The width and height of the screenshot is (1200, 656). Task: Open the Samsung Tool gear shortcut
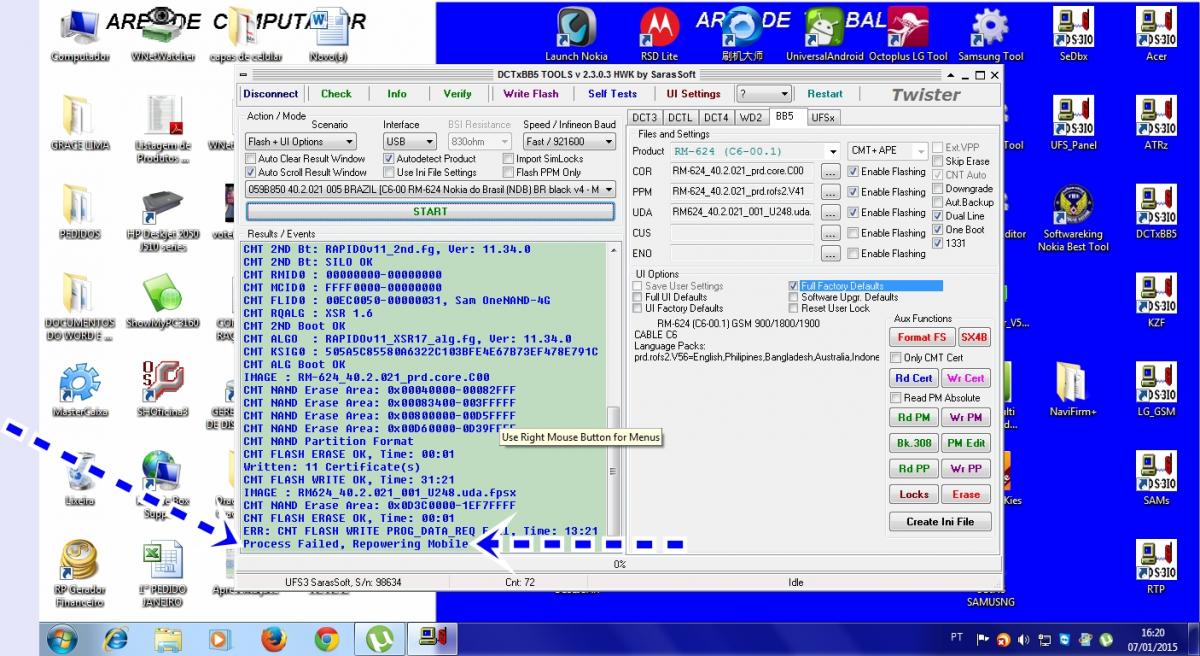990,34
